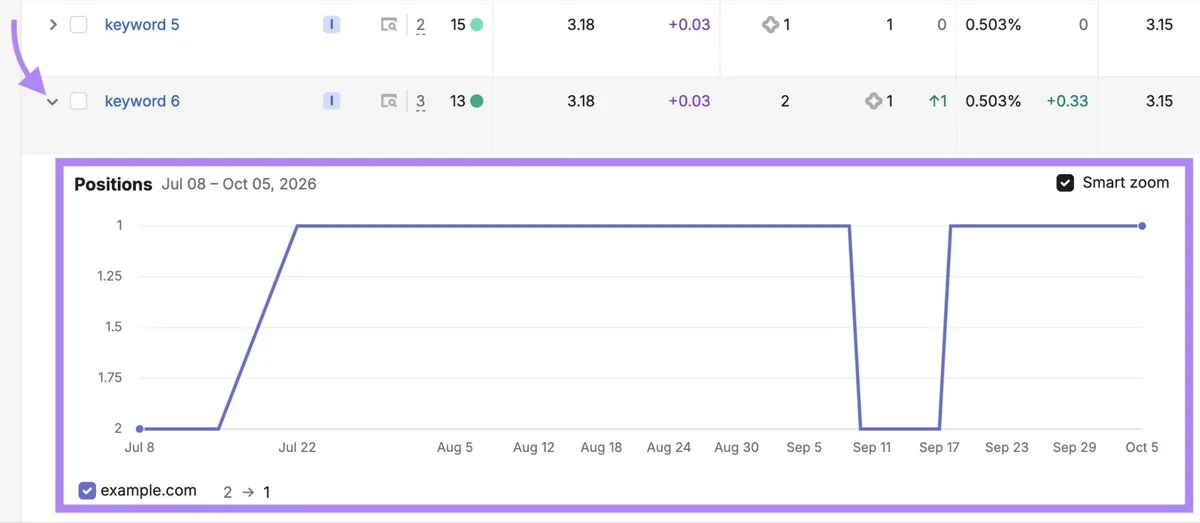This screenshot has height=523, width=1200.
Task: Click the 13 difficulty value for keyword 6
Action: coord(458,101)
